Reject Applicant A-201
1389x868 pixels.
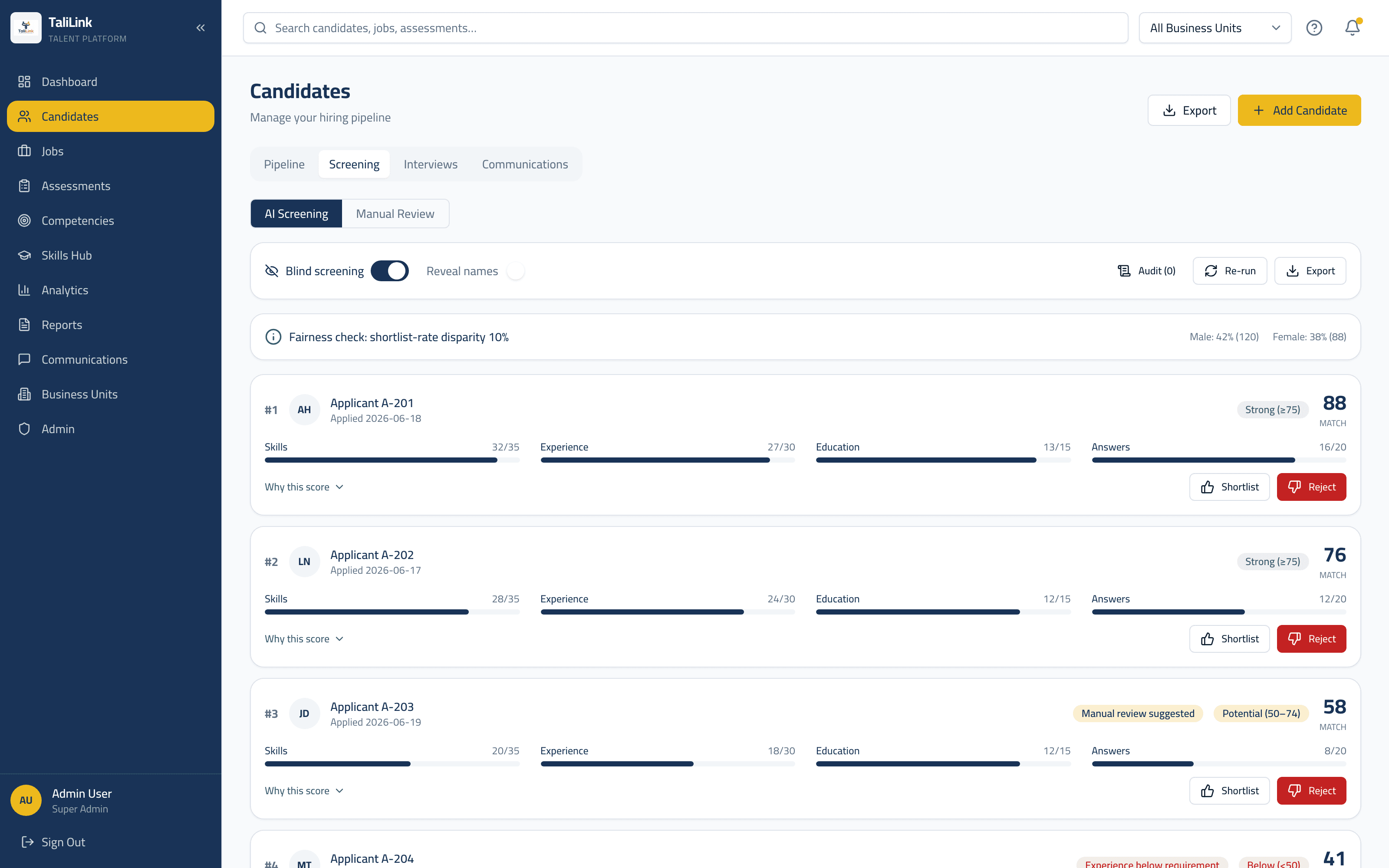[1311, 487]
